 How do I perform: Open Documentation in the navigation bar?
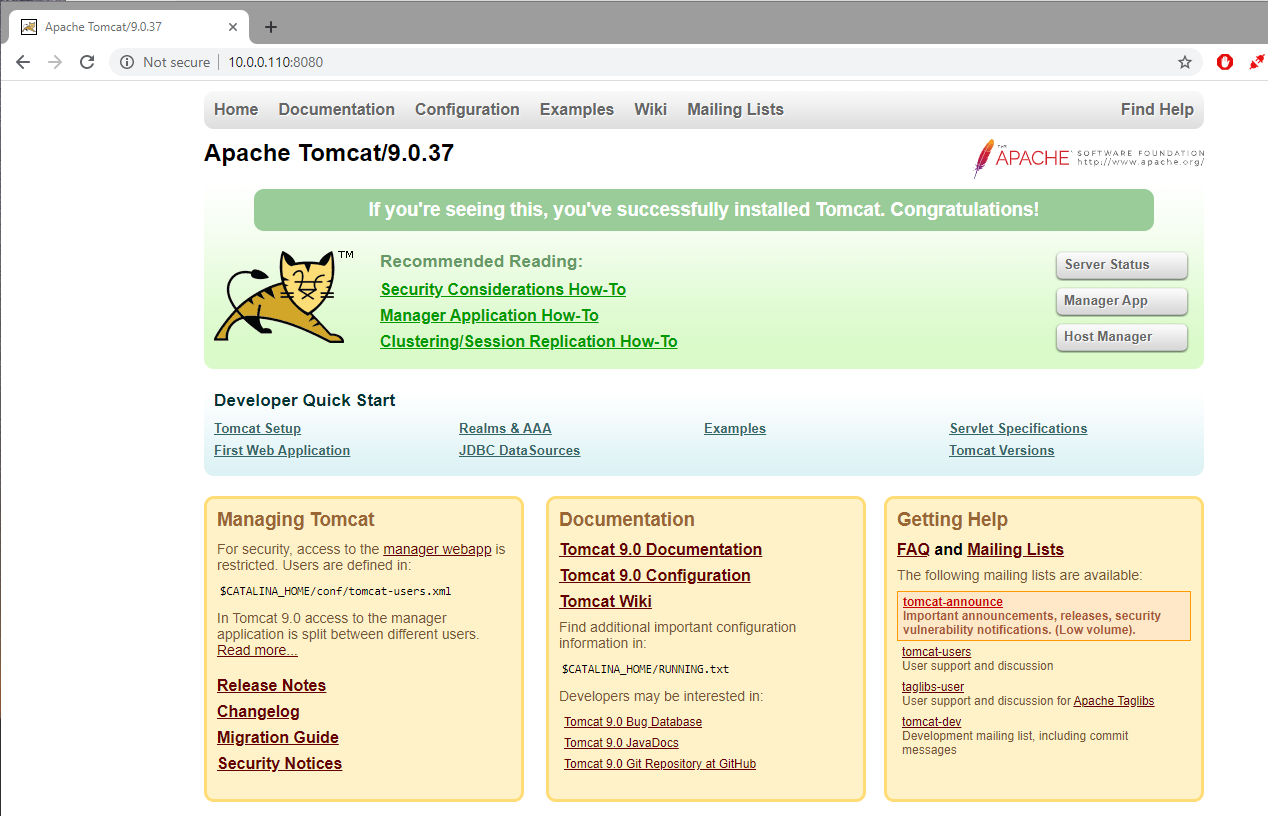pos(337,110)
